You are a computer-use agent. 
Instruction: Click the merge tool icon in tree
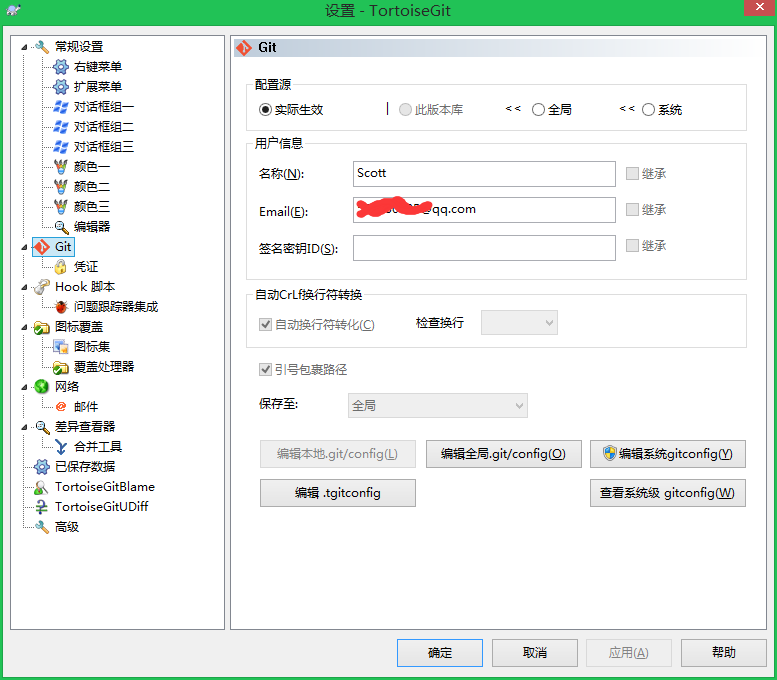[x=61, y=447]
